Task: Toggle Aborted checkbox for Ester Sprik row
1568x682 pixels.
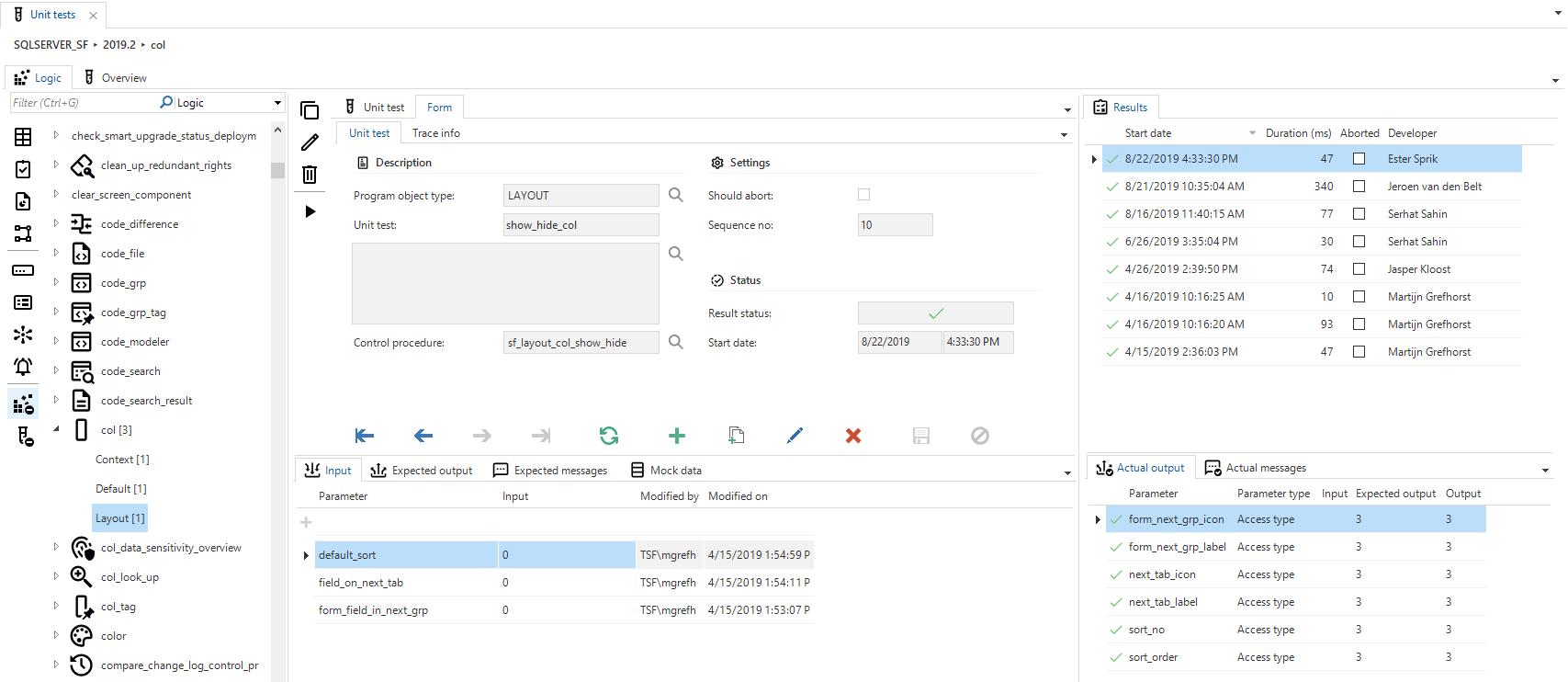Action: click(x=1359, y=159)
